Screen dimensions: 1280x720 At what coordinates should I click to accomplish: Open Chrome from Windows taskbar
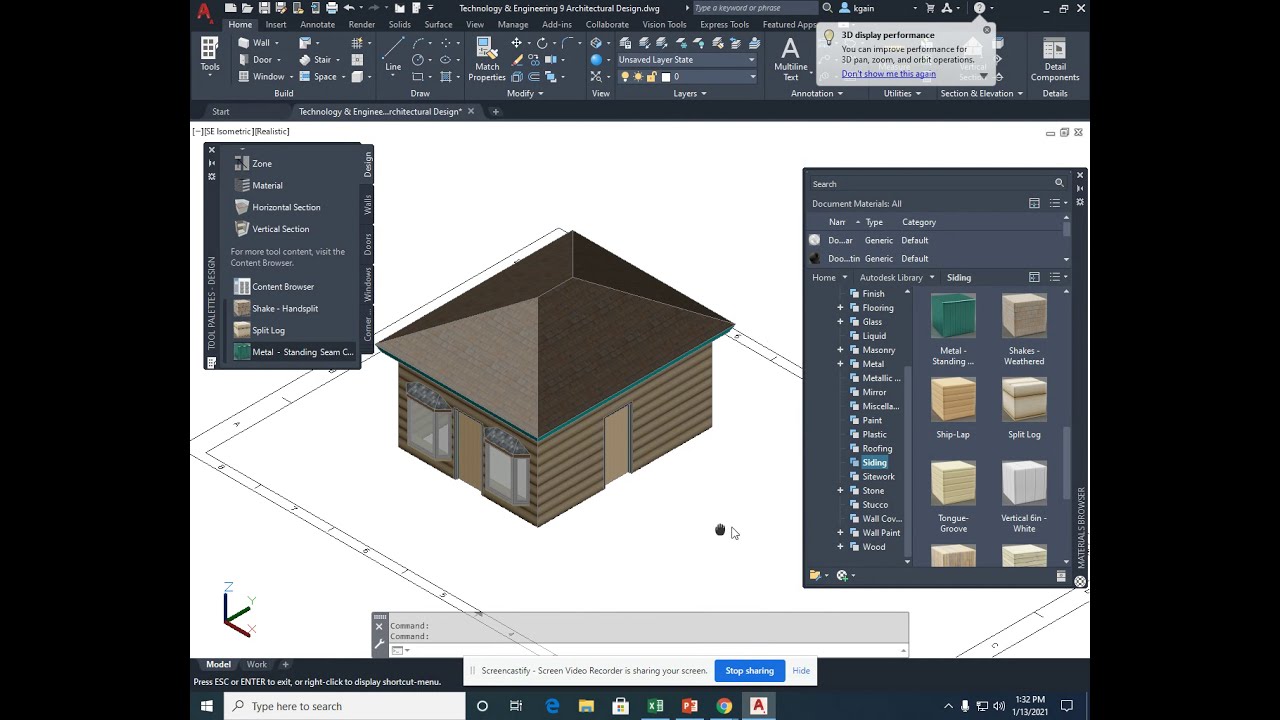pos(724,706)
